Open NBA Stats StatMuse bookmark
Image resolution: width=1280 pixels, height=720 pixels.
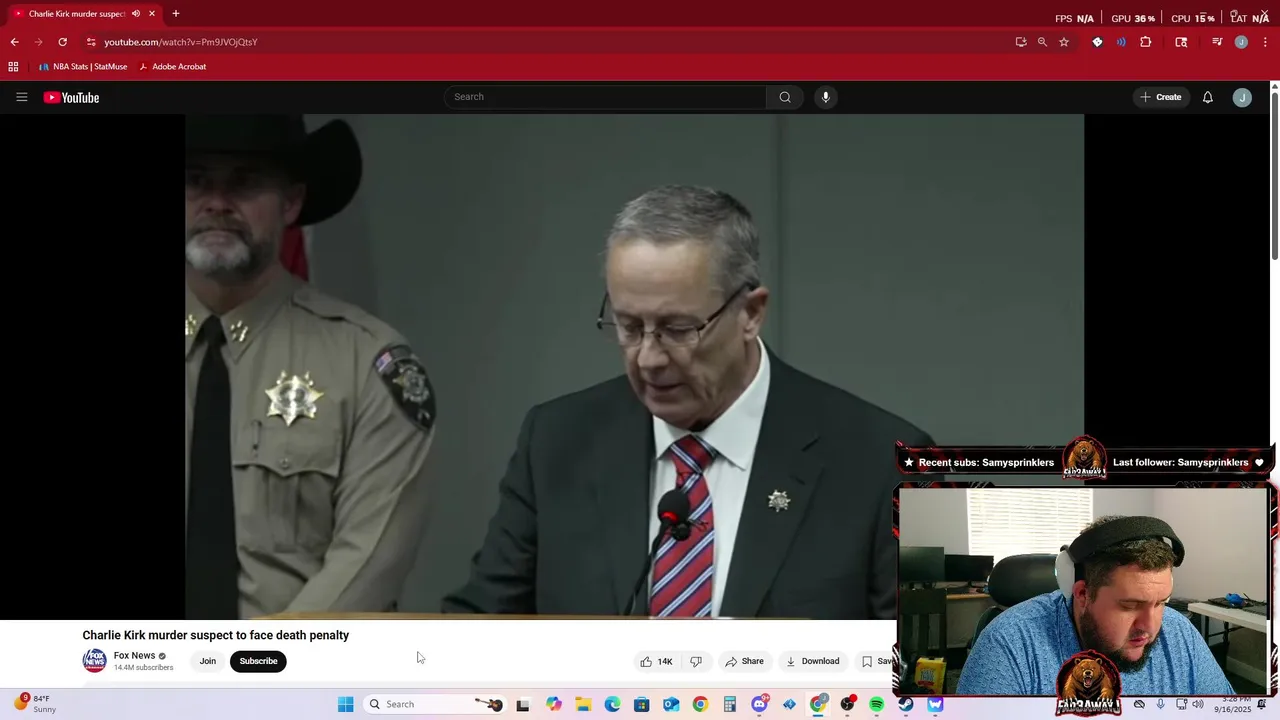[83, 67]
